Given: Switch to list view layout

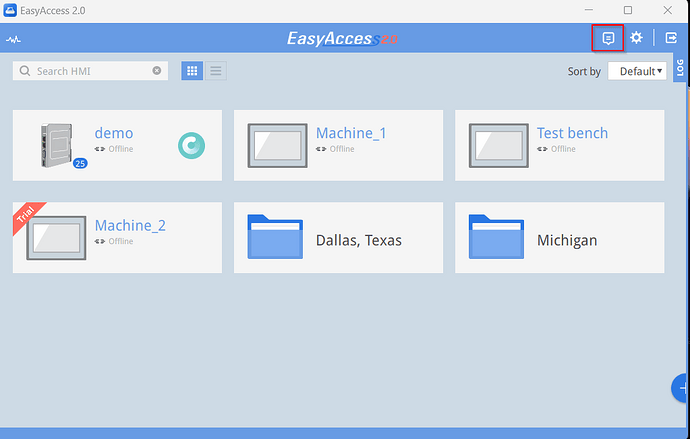Looking at the screenshot, I should [216, 71].
